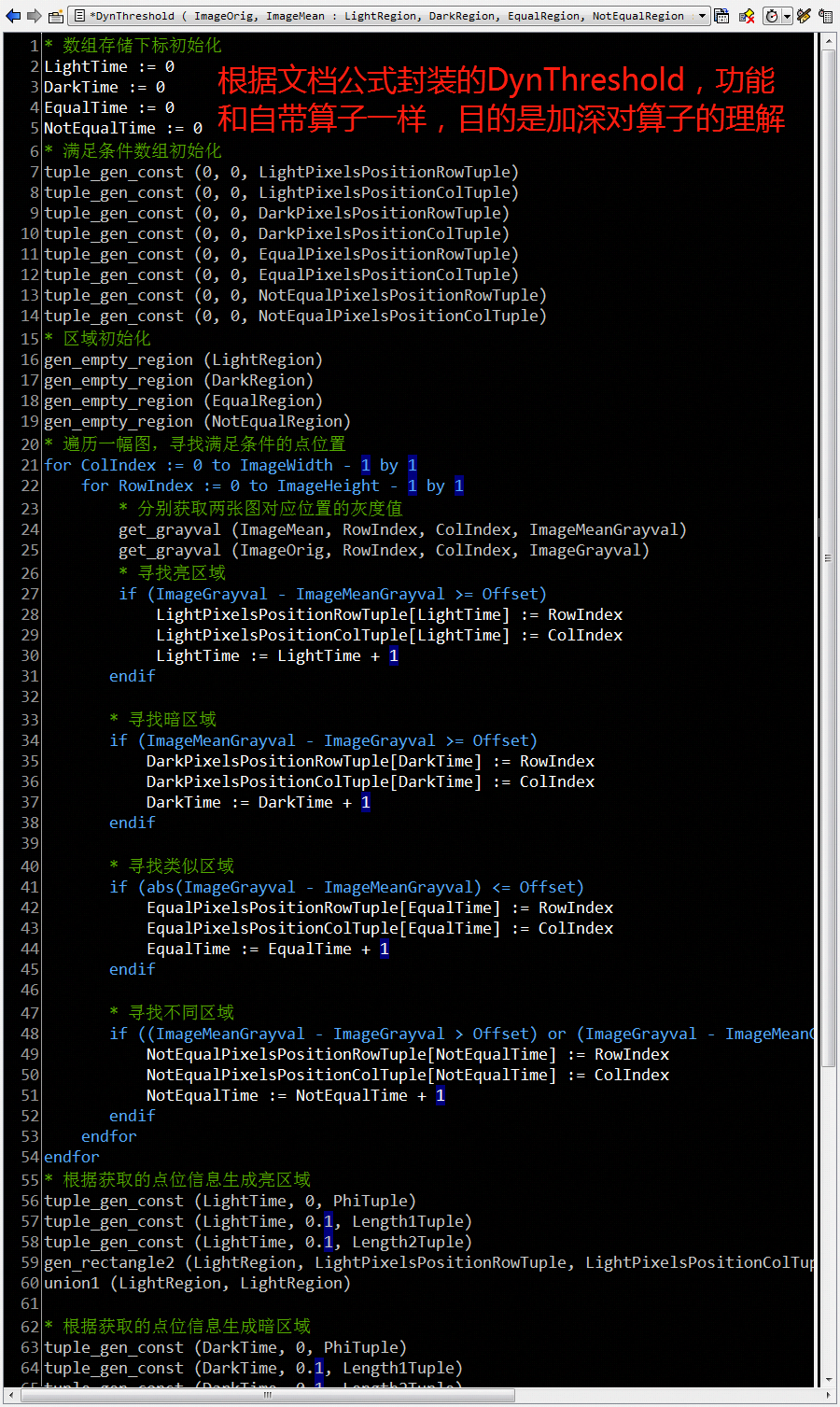Open the edit procedure interface icon

[720, 15]
